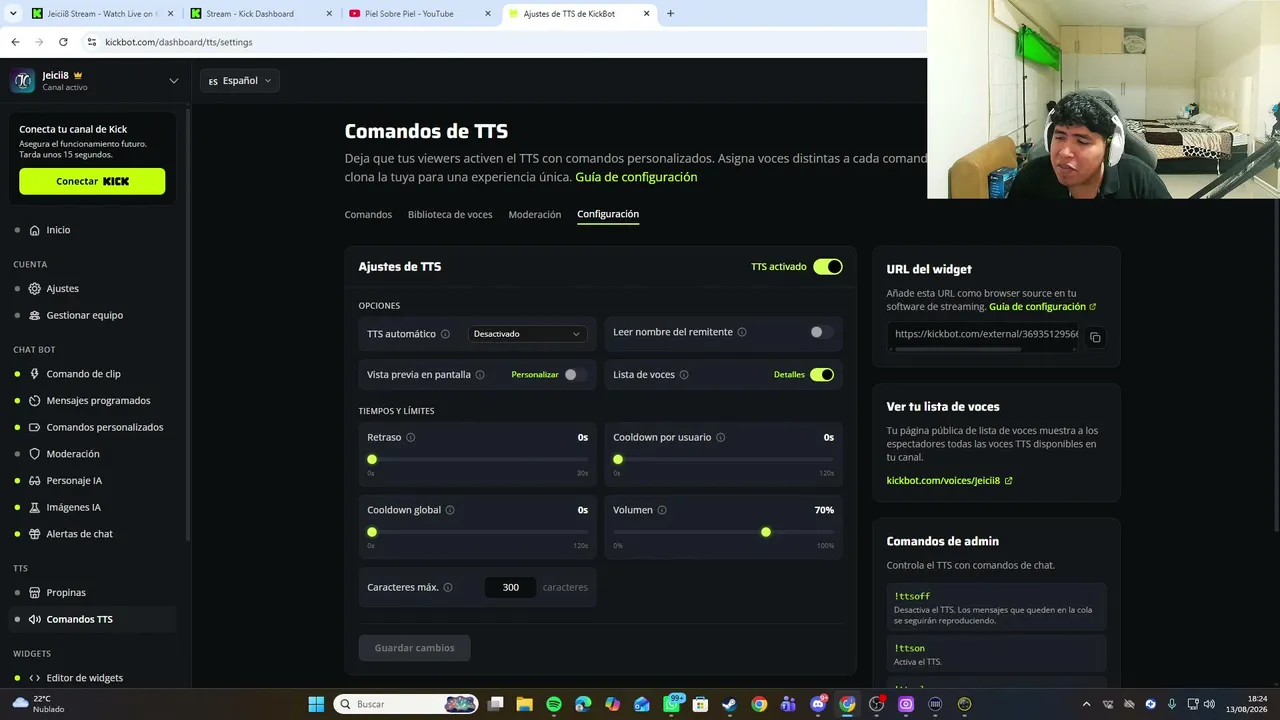Open Comandos personalizados in the sidebar
Screen dimensions: 1280x720
point(104,427)
